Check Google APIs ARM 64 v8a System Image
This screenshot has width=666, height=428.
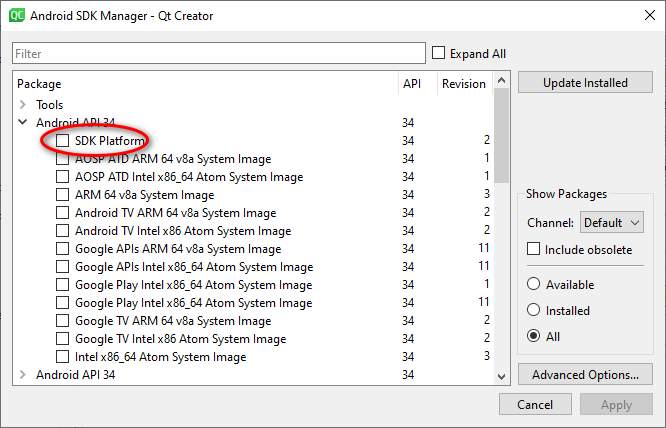pos(62,248)
